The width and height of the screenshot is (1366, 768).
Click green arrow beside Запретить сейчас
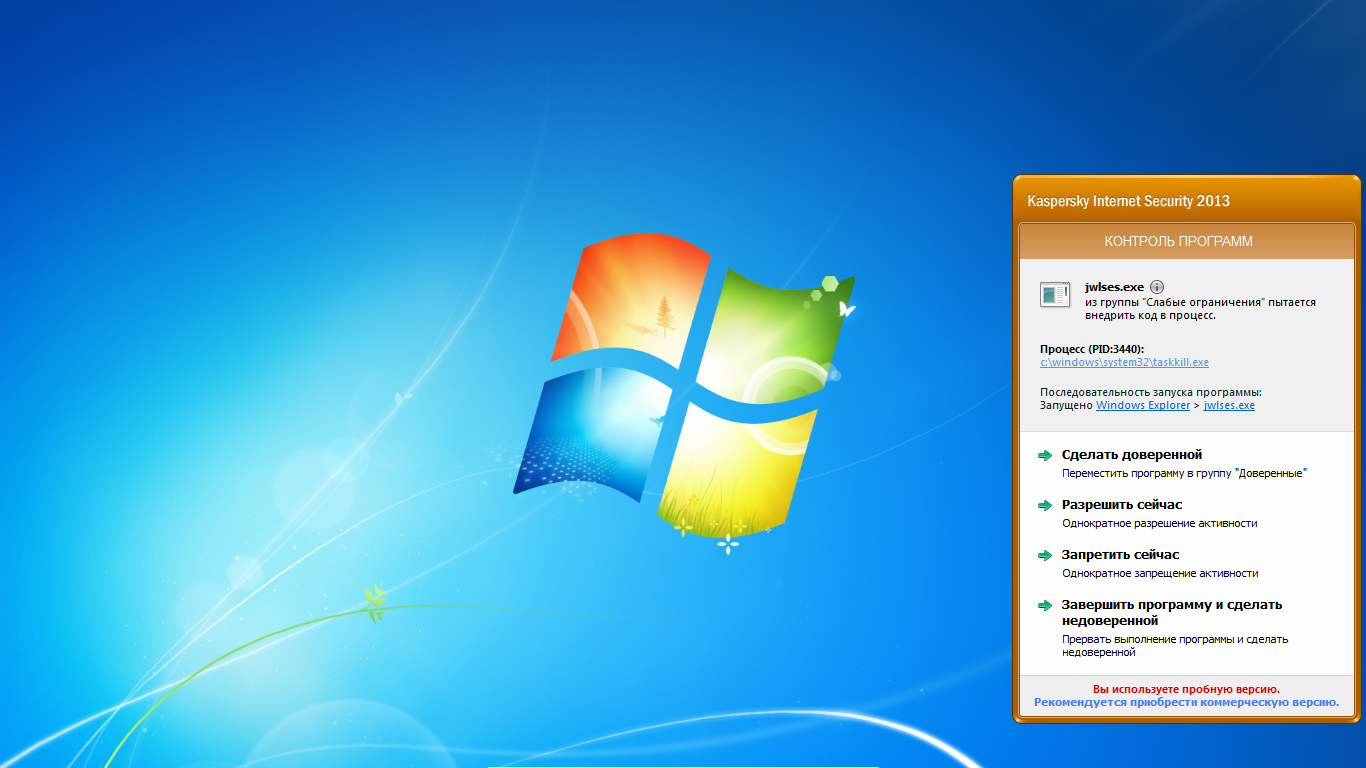[1046, 555]
